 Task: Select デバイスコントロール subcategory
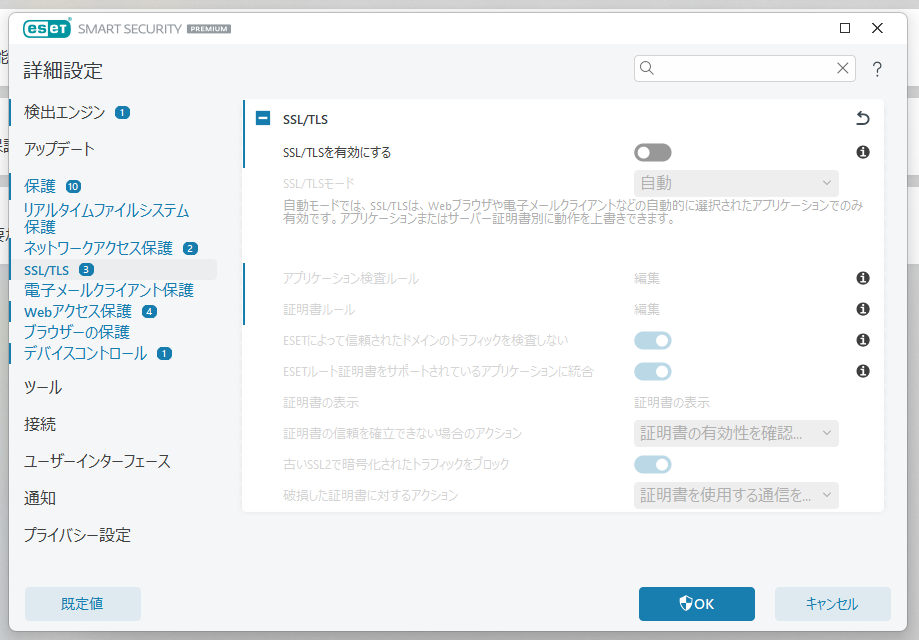86,353
